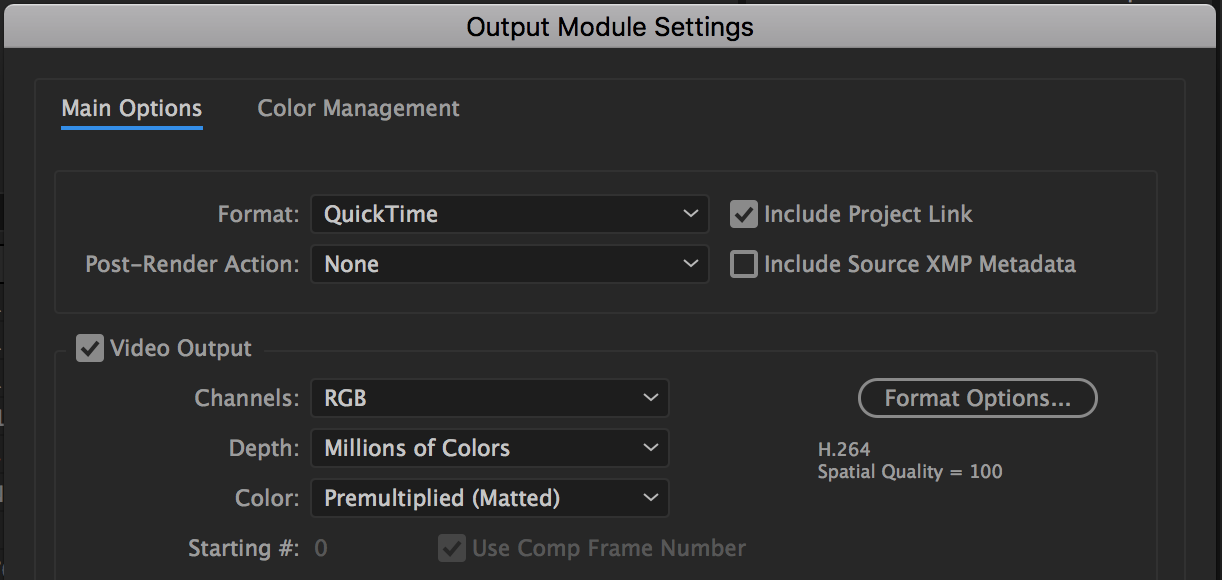The height and width of the screenshot is (580, 1222).
Task: Click the Premultiplied (Matted) Color value
Action: tap(442, 498)
